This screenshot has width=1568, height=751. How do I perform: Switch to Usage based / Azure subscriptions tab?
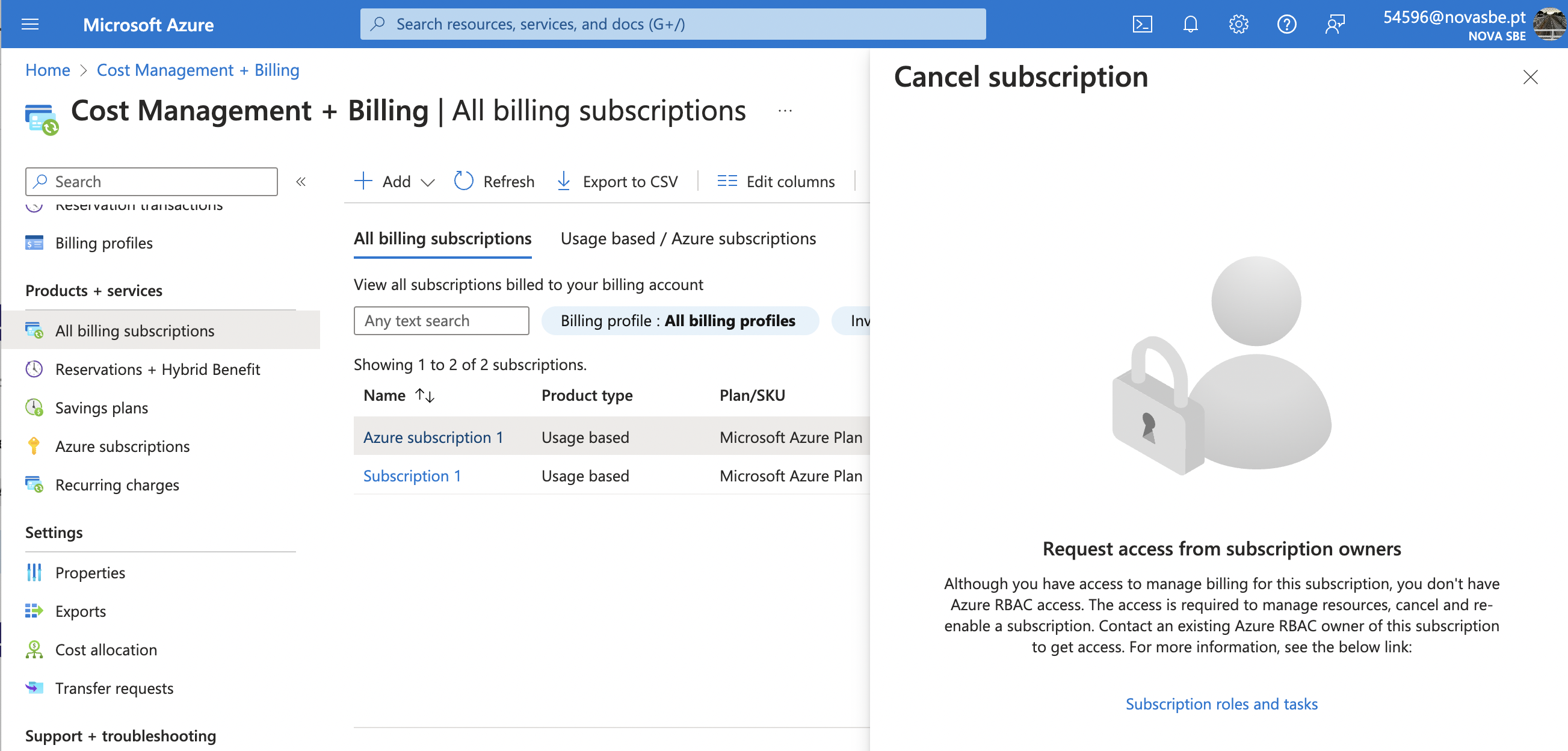(x=688, y=238)
